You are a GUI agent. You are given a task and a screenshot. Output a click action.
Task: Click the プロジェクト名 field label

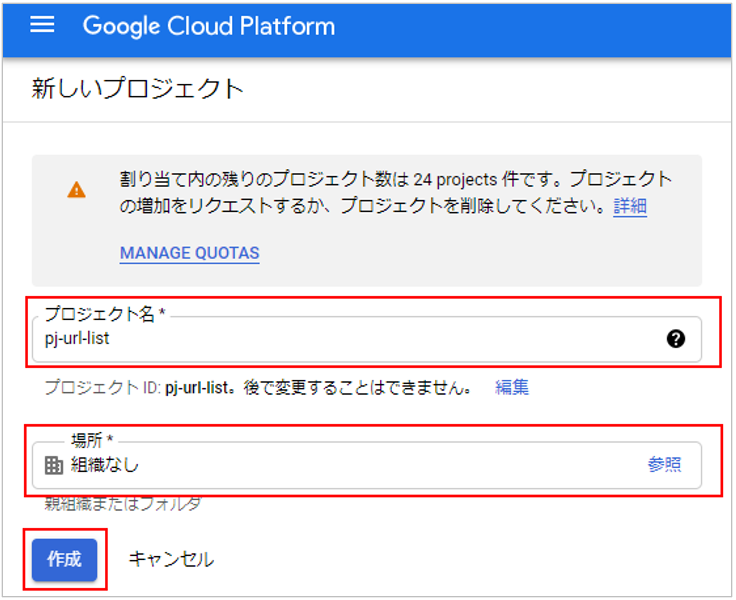[104, 314]
